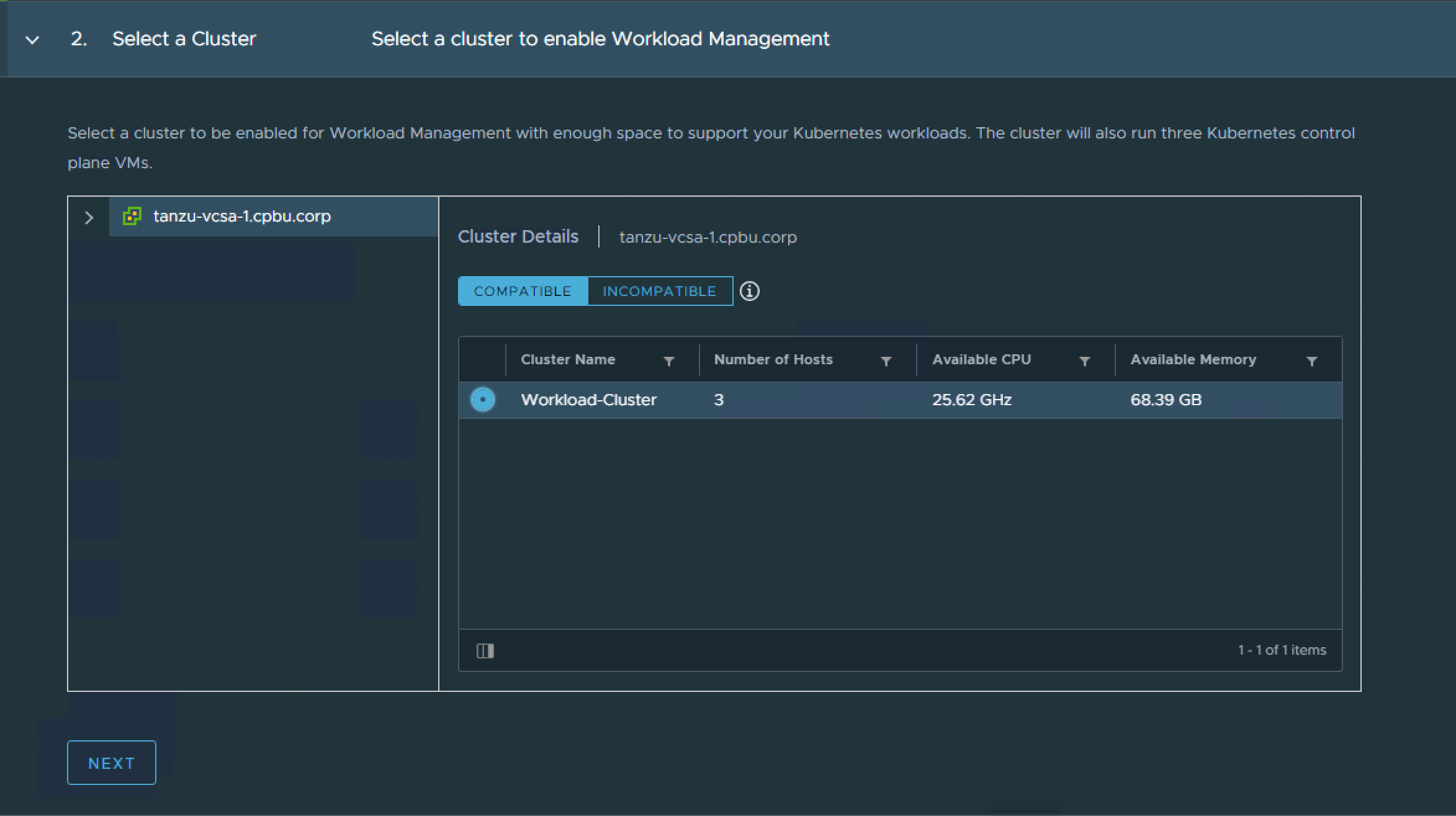Collapse the Select a Cluster step

click(x=32, y=40)
